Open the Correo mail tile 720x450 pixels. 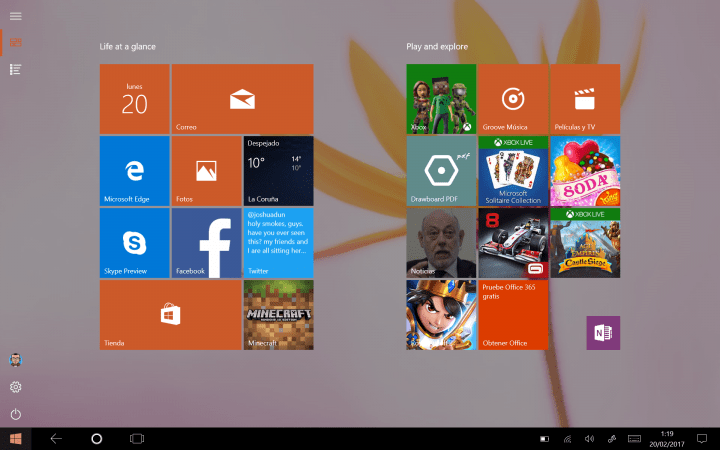(242, 99)
